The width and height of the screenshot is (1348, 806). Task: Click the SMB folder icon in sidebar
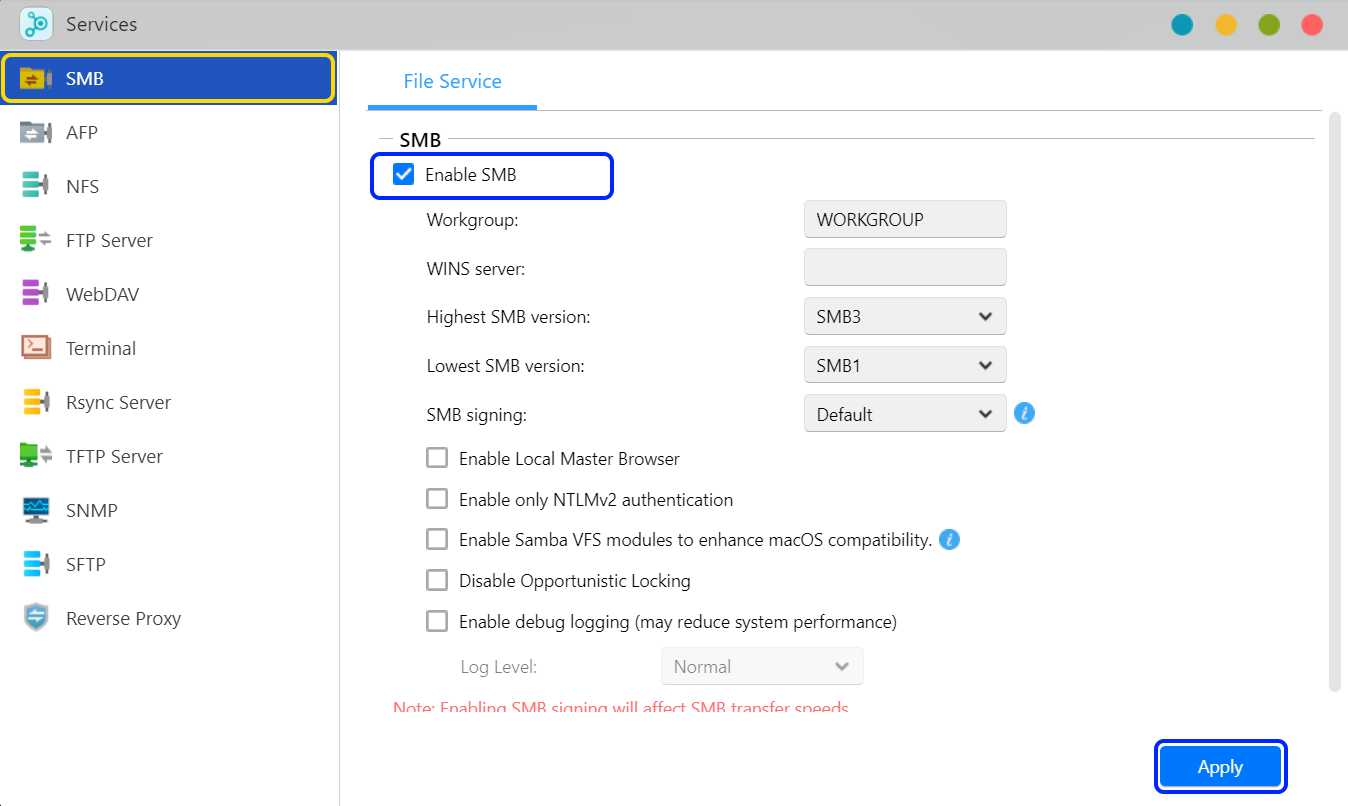coord(36,79)
